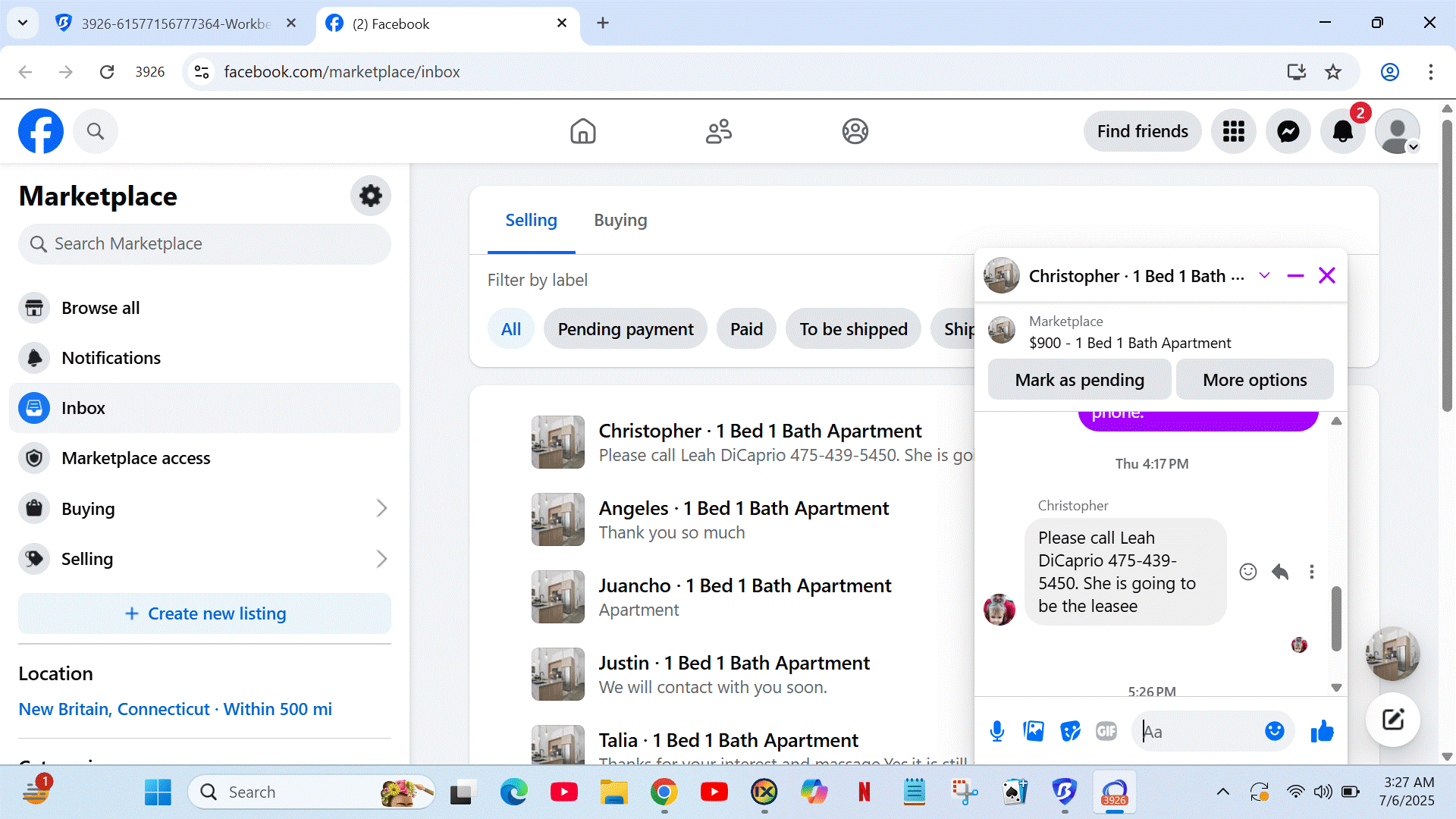Viewport: 1456px width, 819px height.
Task: Open Notifications in Marketplace sidebar
Action: click(x=111, y=358)
